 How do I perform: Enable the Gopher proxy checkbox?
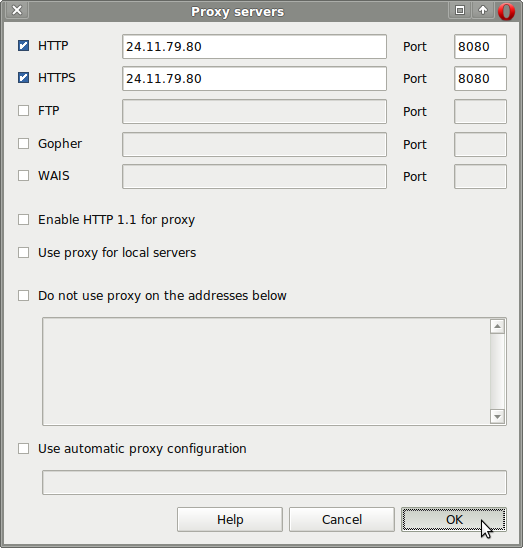point(23,143)
